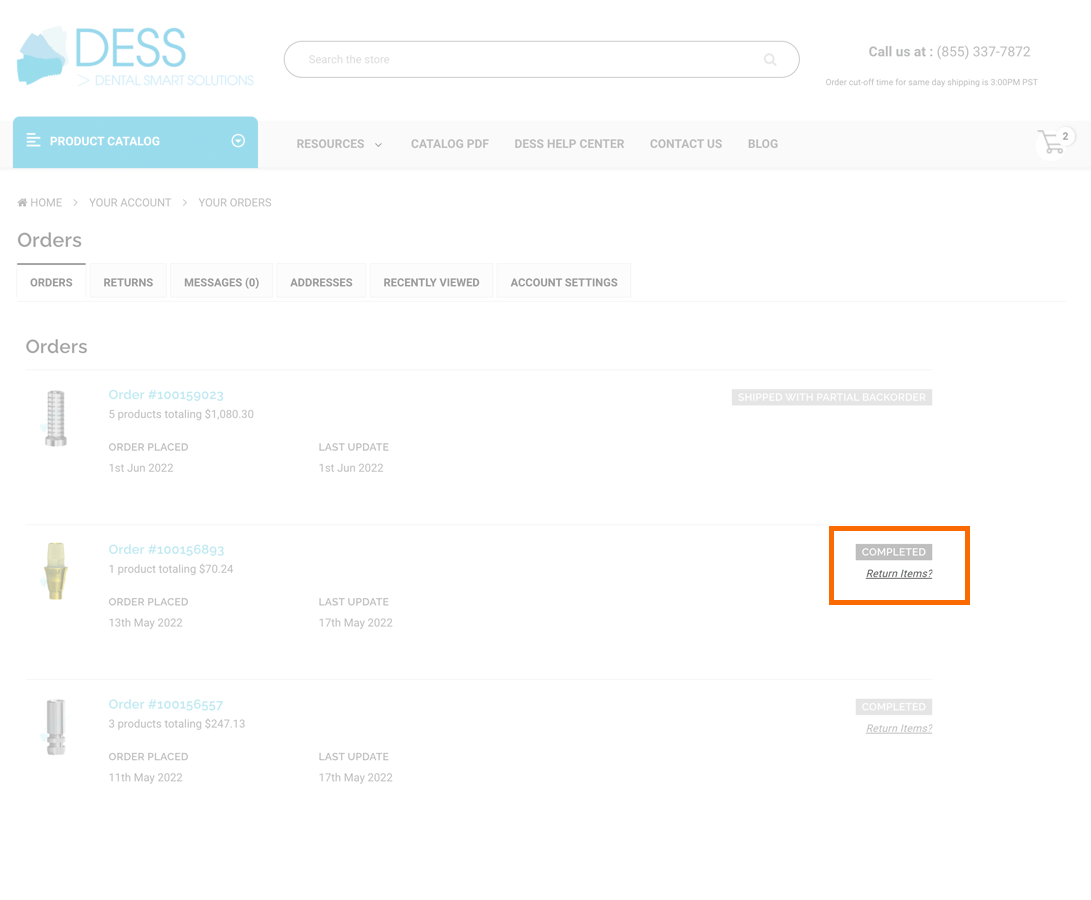Expand the Resources menu chevron
This screenshot has width=1091, height=900.
378,145
